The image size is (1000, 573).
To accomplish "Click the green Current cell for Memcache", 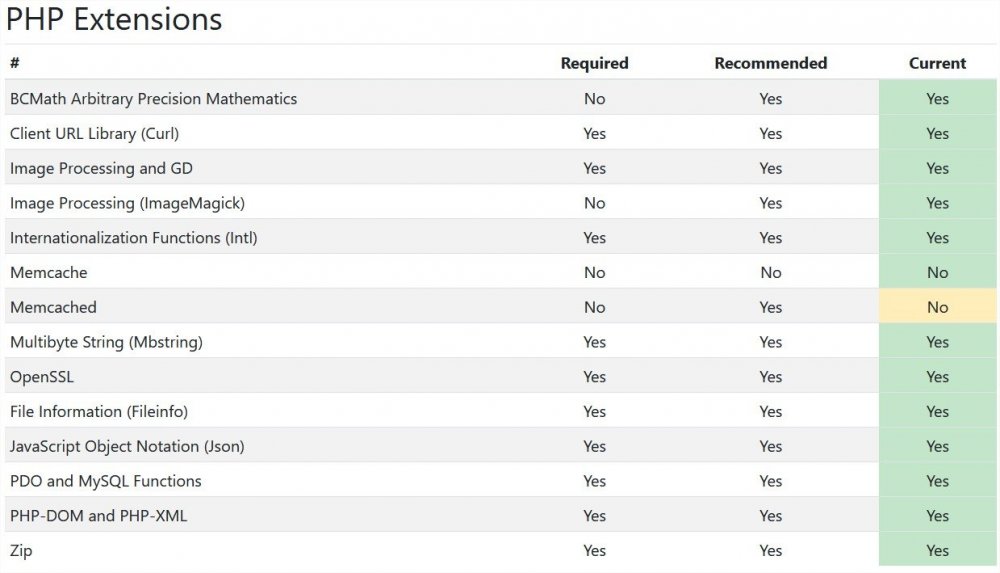I will [937, 272].
